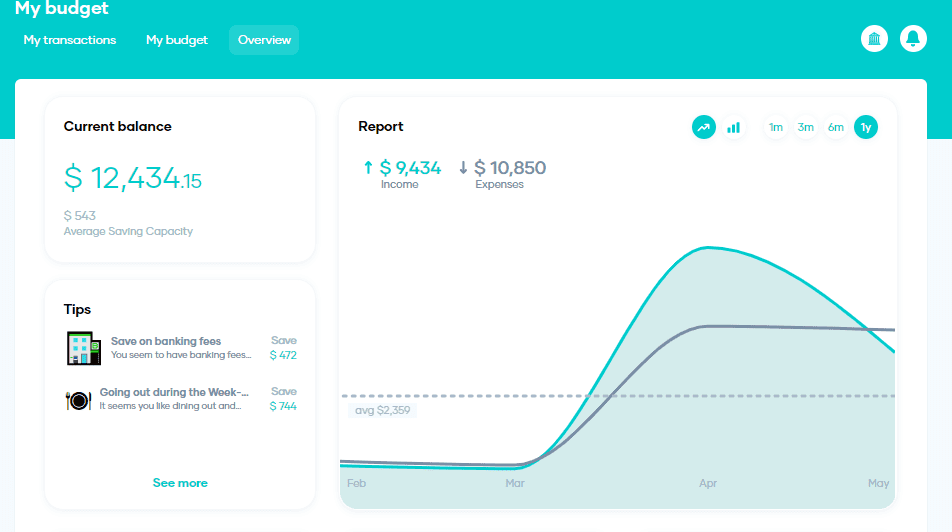
Task: Click the My budget page title
Action: pos(62,9)
